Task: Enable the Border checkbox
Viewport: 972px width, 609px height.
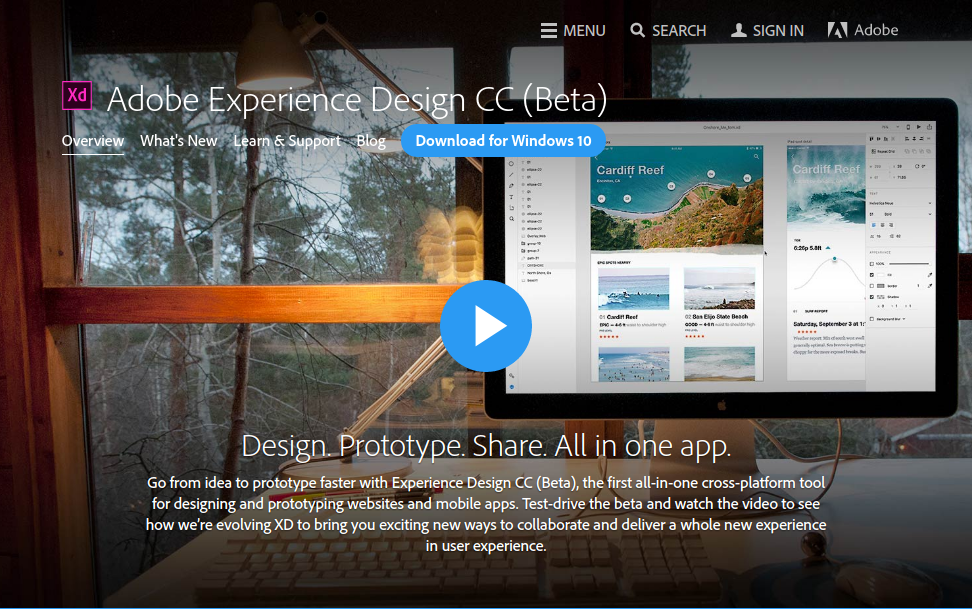Action: pos(871,286)
